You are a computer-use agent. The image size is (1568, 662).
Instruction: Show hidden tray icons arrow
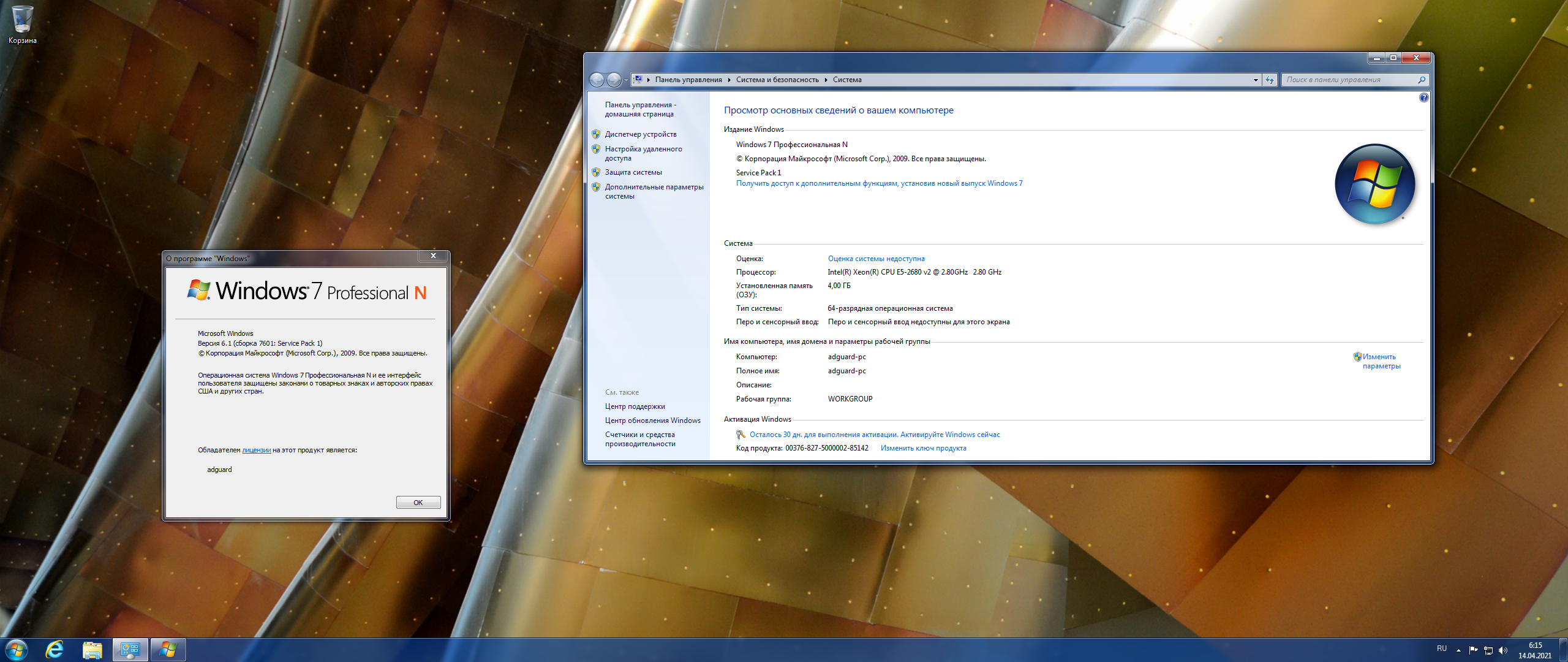(1458, 650)
